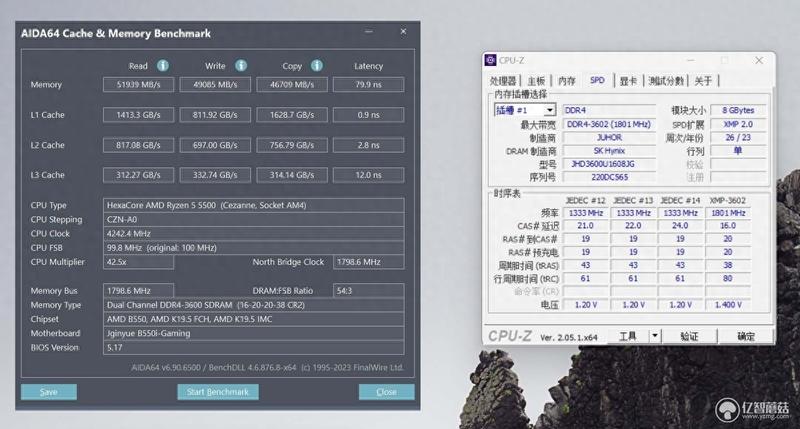800x429 pixels.
Task: Click the CPU Multiplier value 42.5x
Action: [x=138, y=262]
